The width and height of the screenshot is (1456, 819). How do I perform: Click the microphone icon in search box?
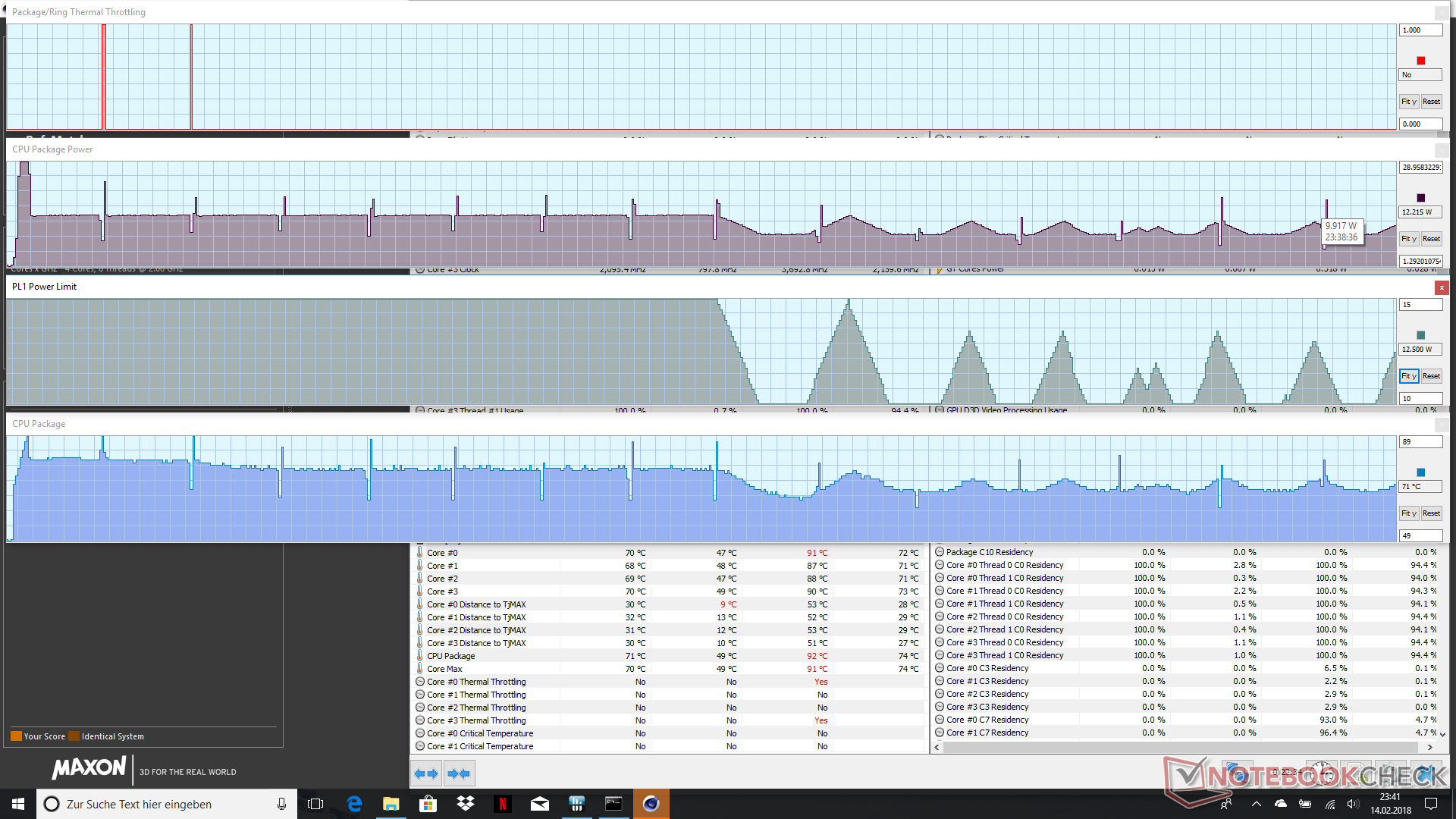point(281,804)
